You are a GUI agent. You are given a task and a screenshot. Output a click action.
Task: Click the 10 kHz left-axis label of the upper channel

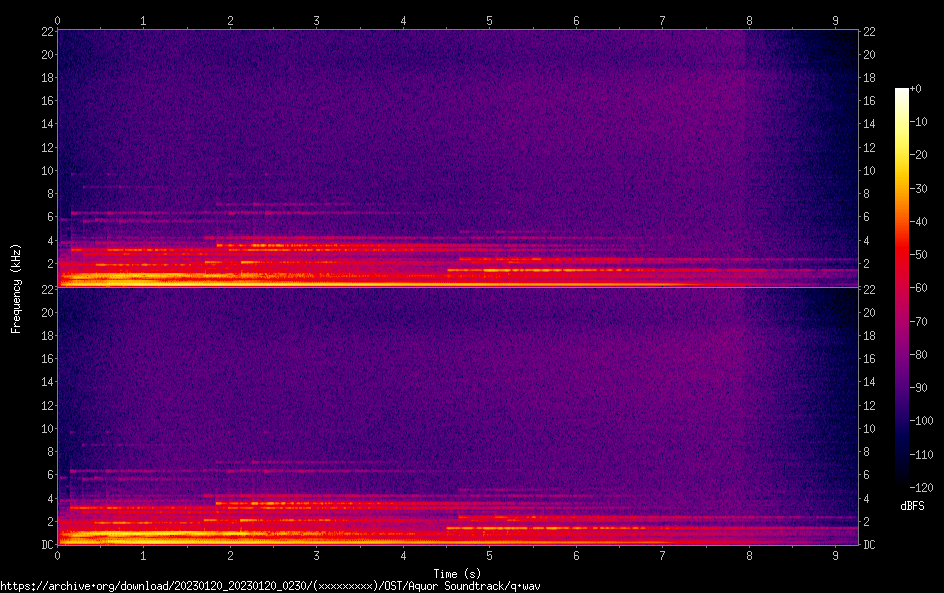point(46,170)
